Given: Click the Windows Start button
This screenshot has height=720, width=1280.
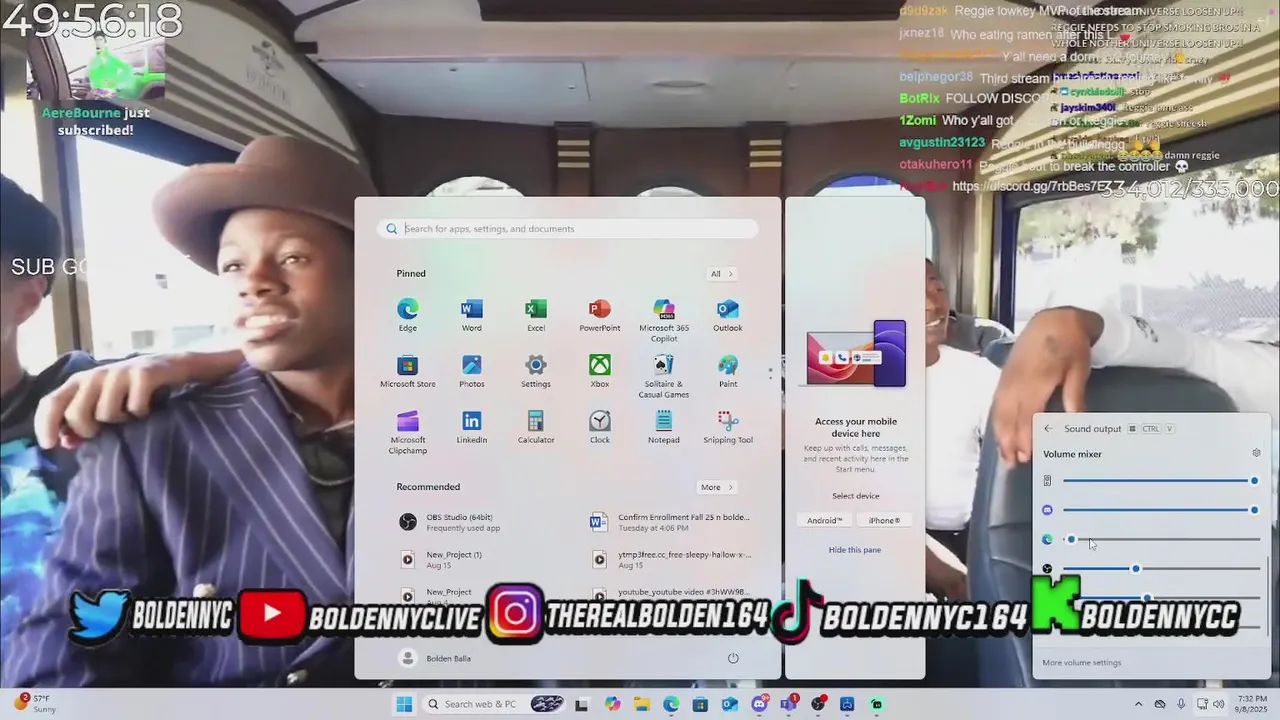Looking at the screenshot, I should point(404,704).
